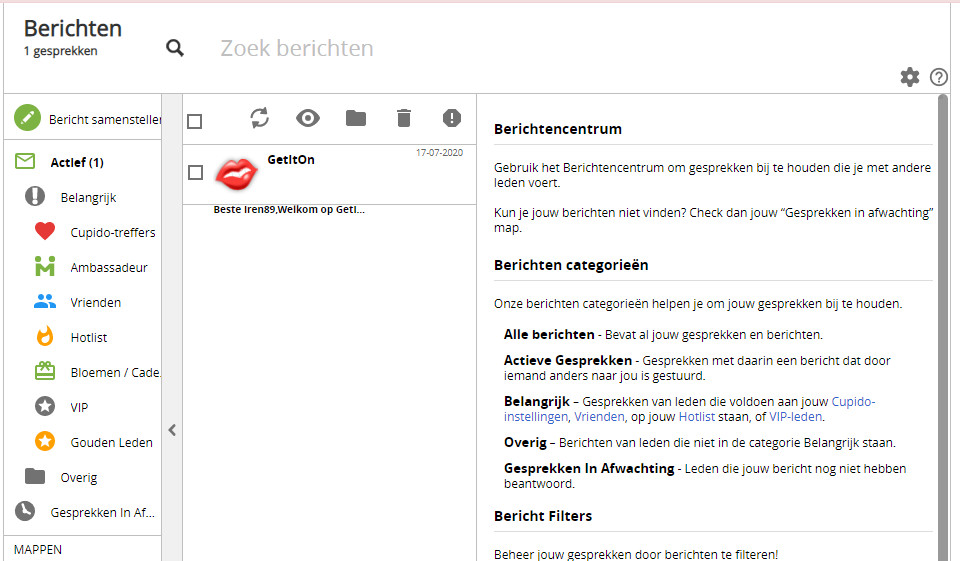Click the Zoek berichten search field
The height and width of the screenshot is (561, 960).
click(x=400, y=48)
